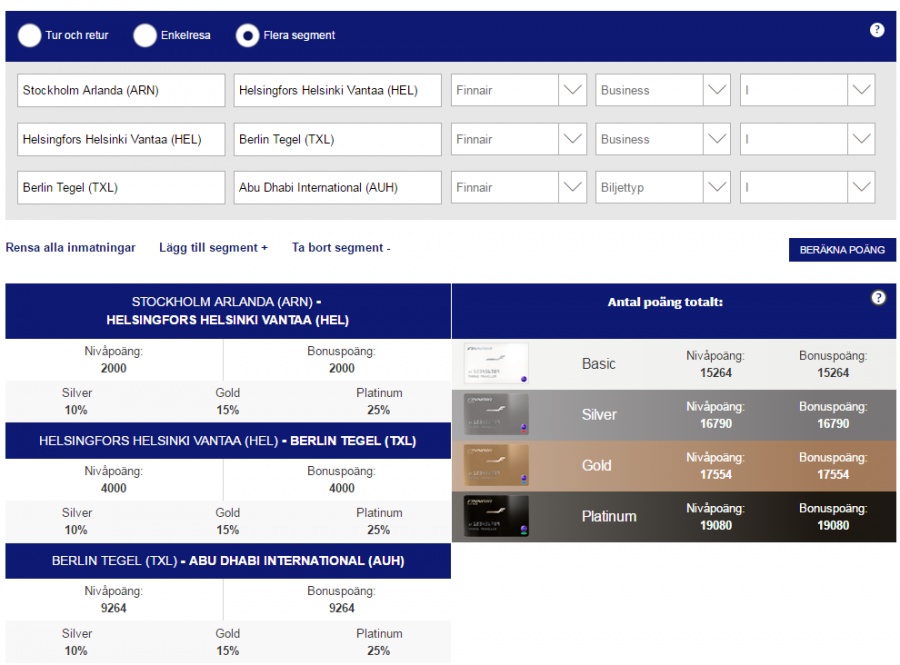900x665 pixels.
Task: Click the Abu Dhabi International (AUH) destination field
Action: (337, 187)
